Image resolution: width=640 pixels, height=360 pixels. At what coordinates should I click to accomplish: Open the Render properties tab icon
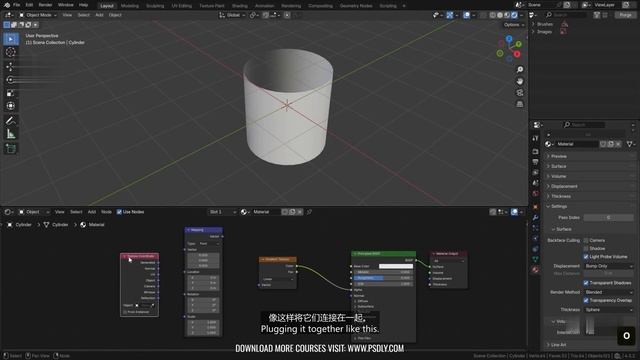536,151
